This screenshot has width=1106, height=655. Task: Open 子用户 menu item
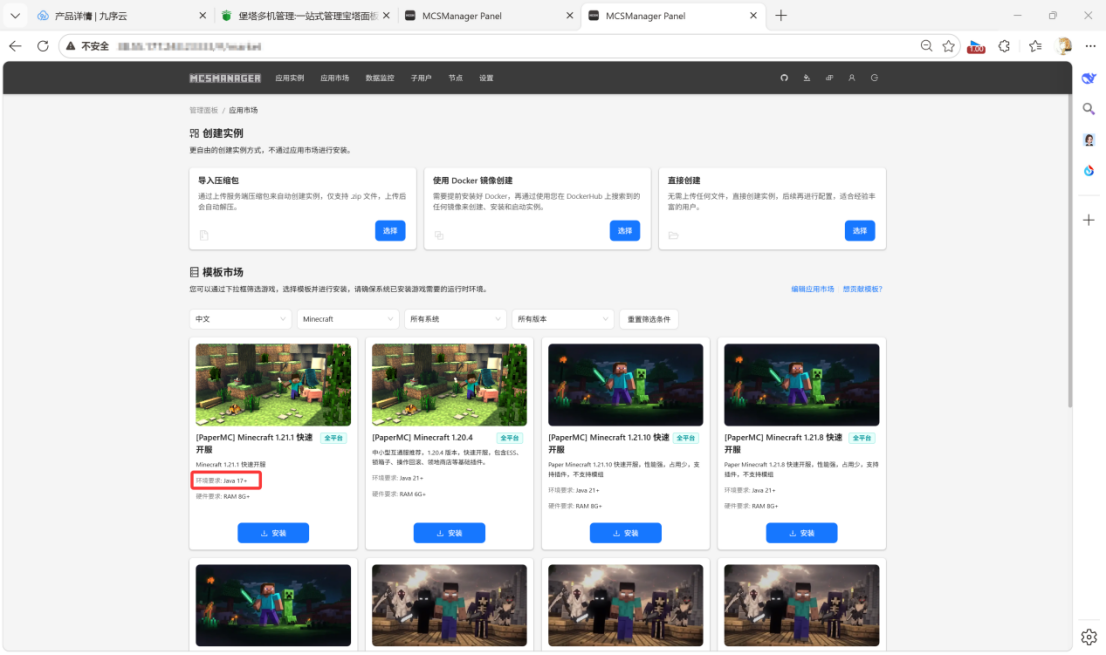click(421, 78)
